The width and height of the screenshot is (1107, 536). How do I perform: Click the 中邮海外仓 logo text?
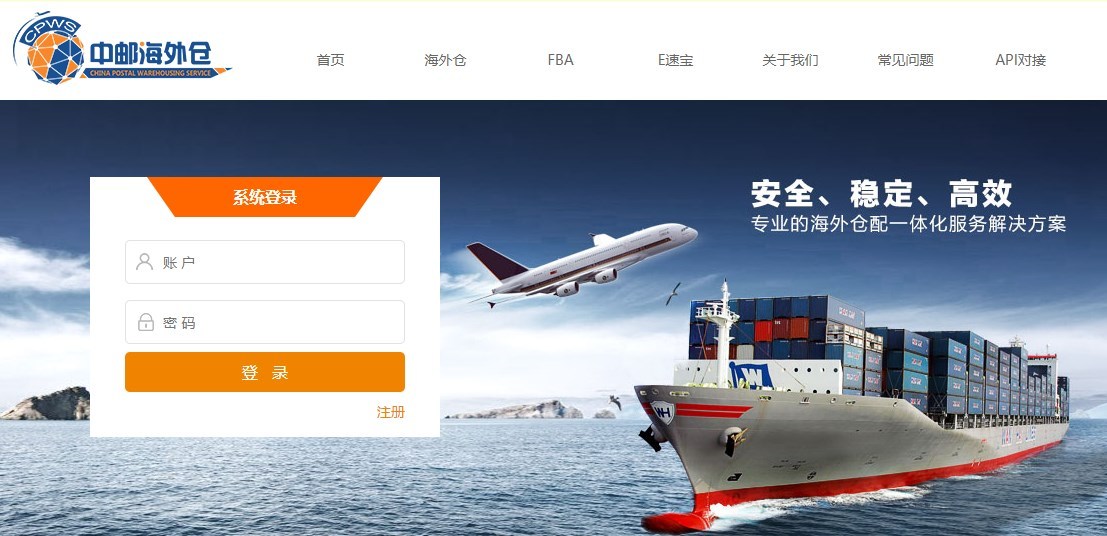pyautogui.click(x=150, y=54)
